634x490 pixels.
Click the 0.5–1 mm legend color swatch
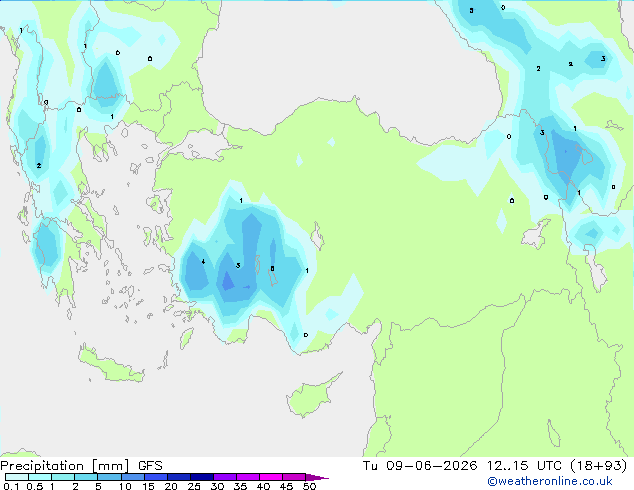[40, 477]
